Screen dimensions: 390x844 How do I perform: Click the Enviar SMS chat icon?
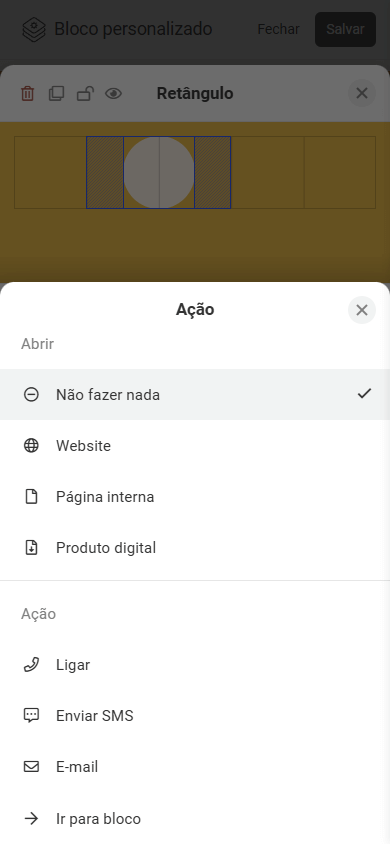31,716
